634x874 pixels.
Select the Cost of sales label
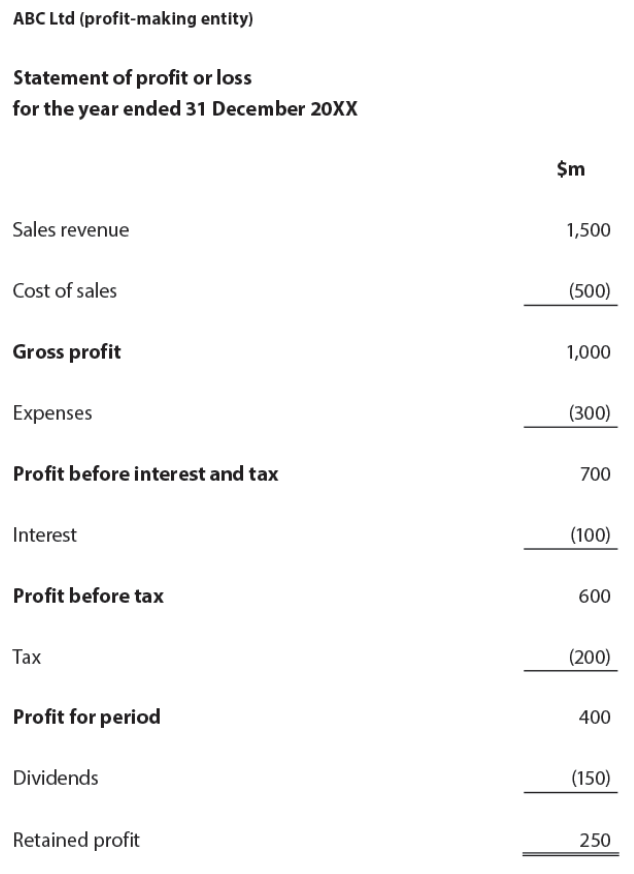tap(65, 290)
